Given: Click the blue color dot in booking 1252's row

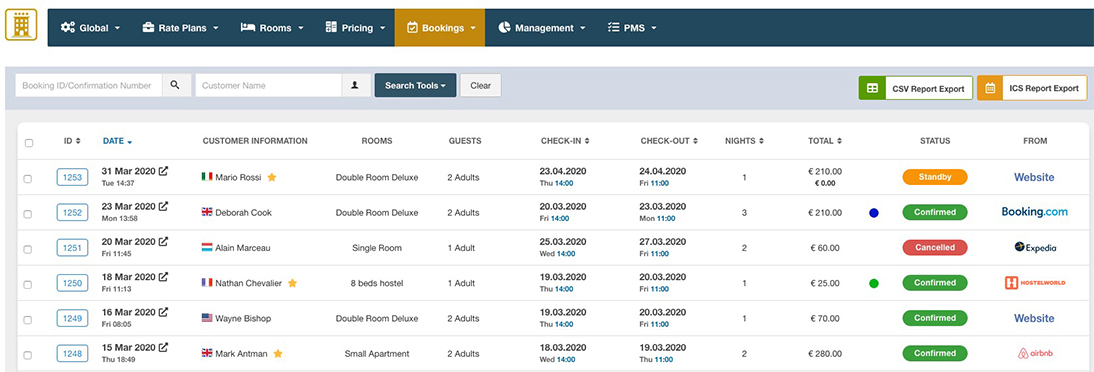Looking at the screenshot, I should (x=874, y=213).
